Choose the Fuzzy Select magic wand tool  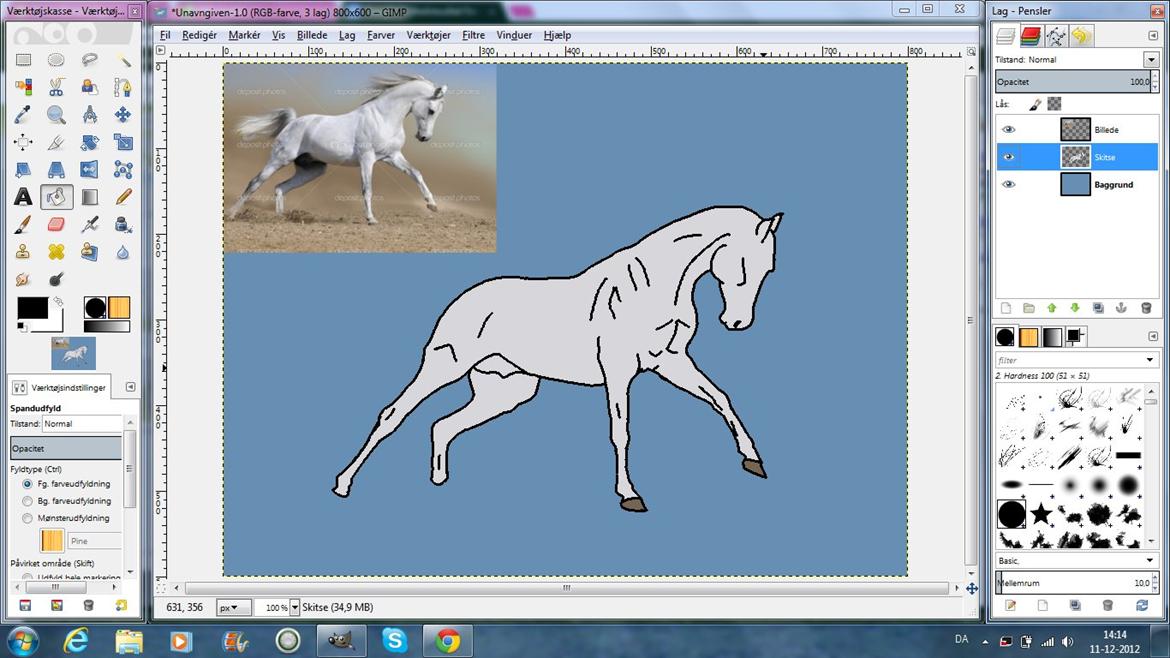click(x=123, y=60)
